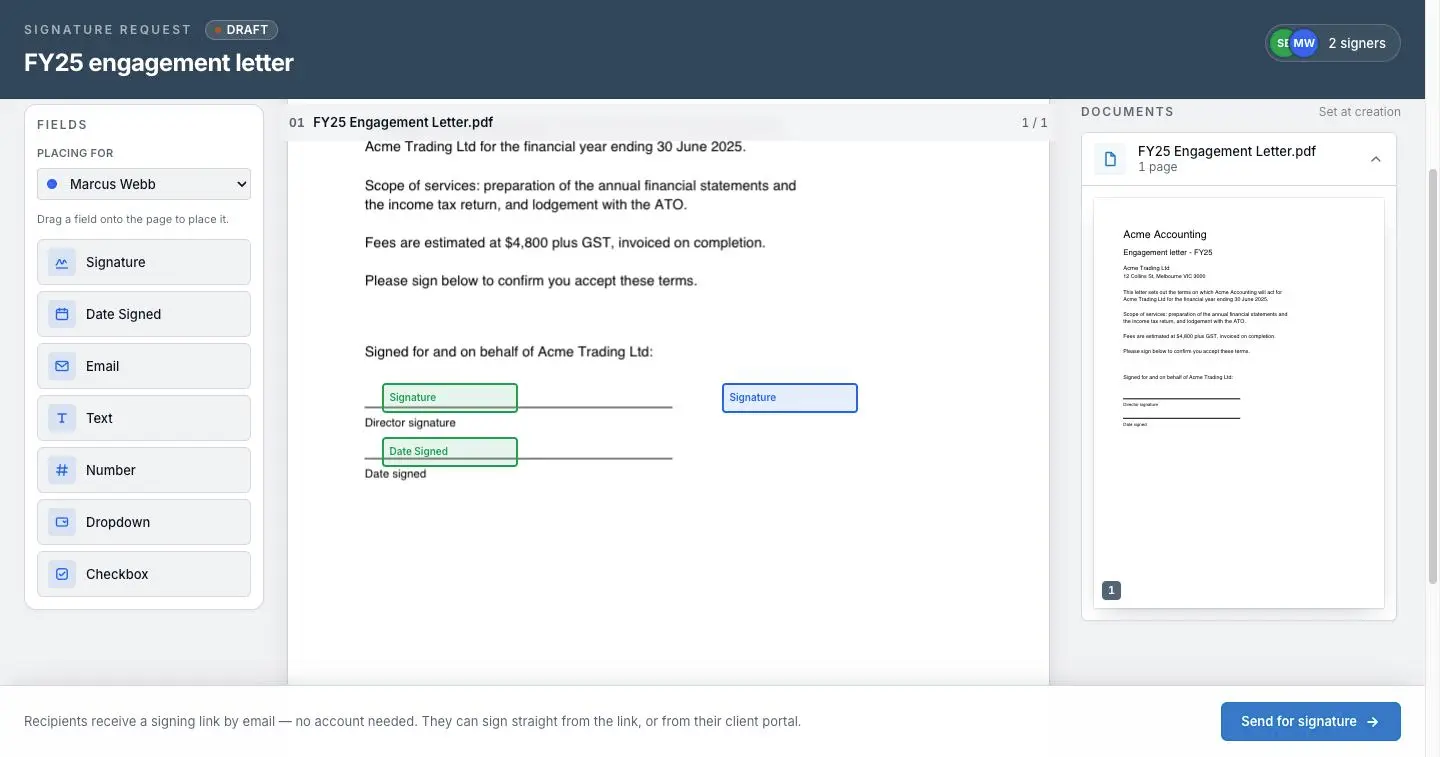The height and width of the screenshot is (757, 1440).
Task: Open the Placing For Marcus Webb dropdown
Action: (x=144, y=184)
